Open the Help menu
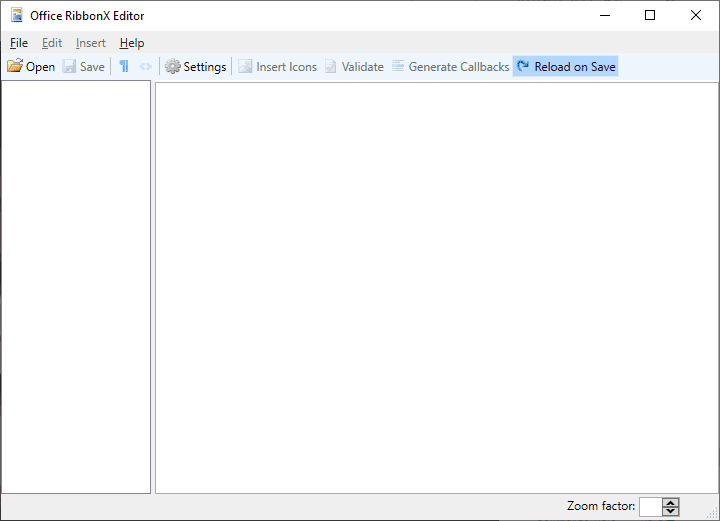 (132, 43)
